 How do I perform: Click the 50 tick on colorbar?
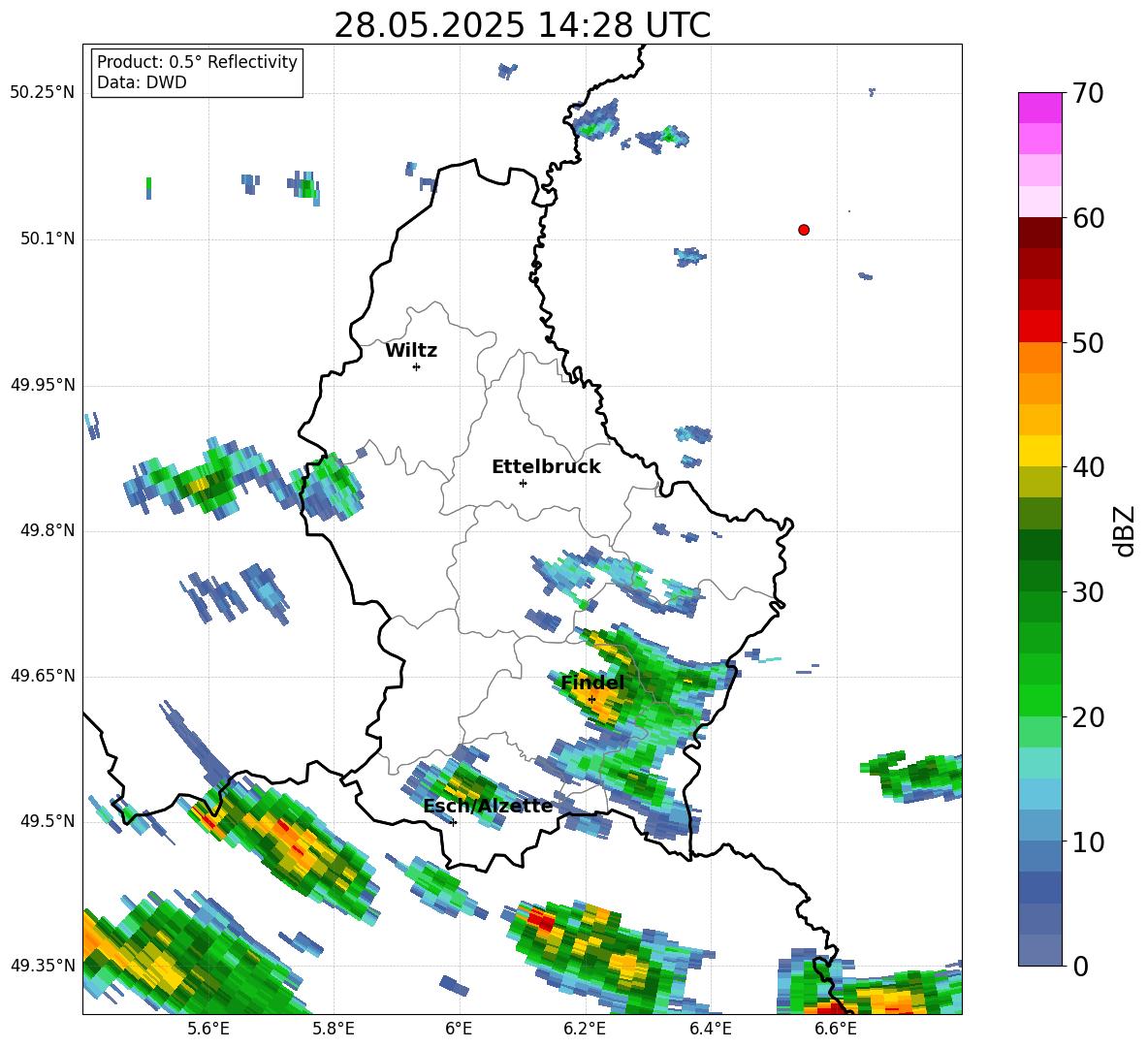(x=1088, y=343)
